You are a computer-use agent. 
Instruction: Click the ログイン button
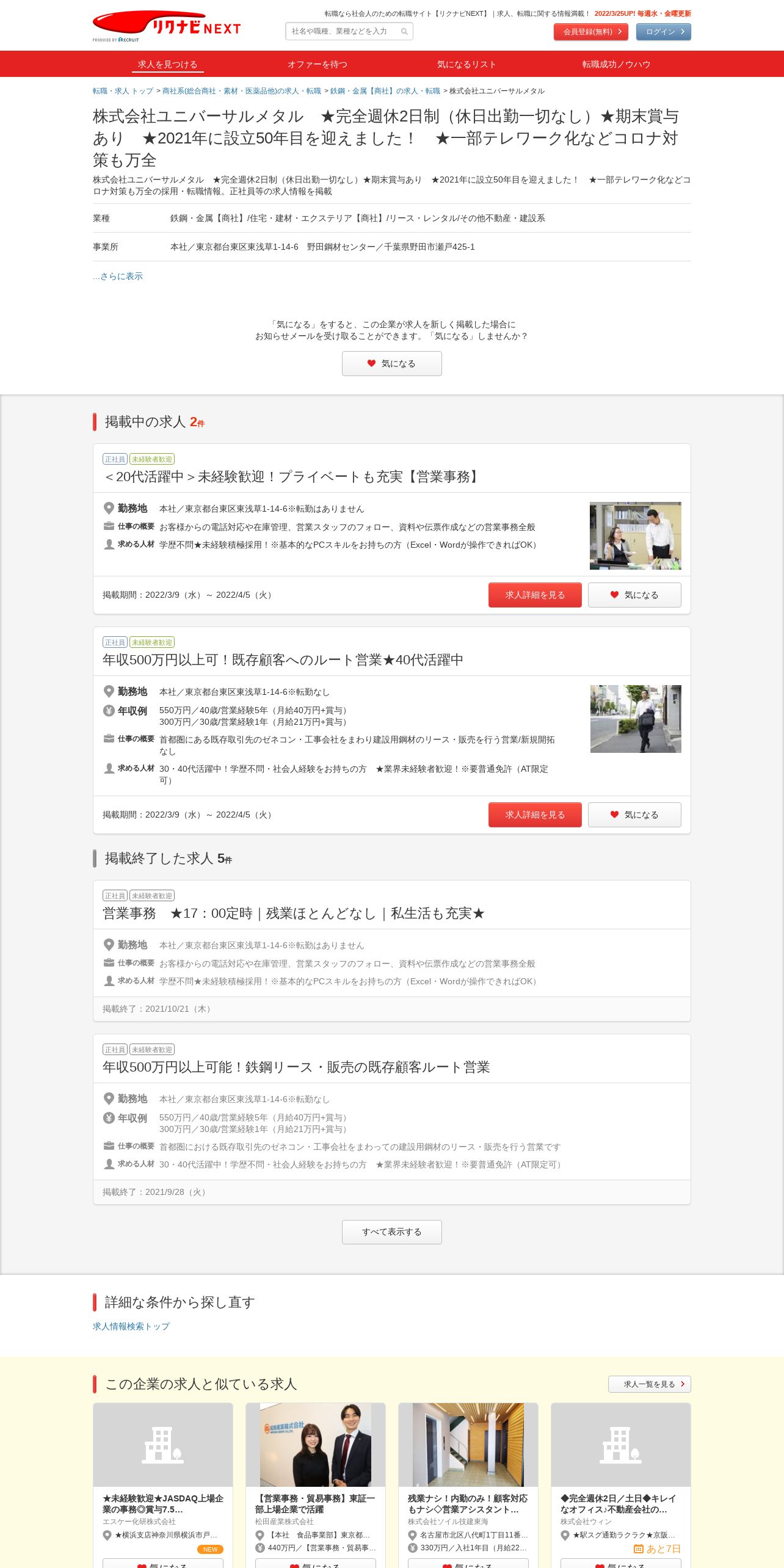coord(663,32)
